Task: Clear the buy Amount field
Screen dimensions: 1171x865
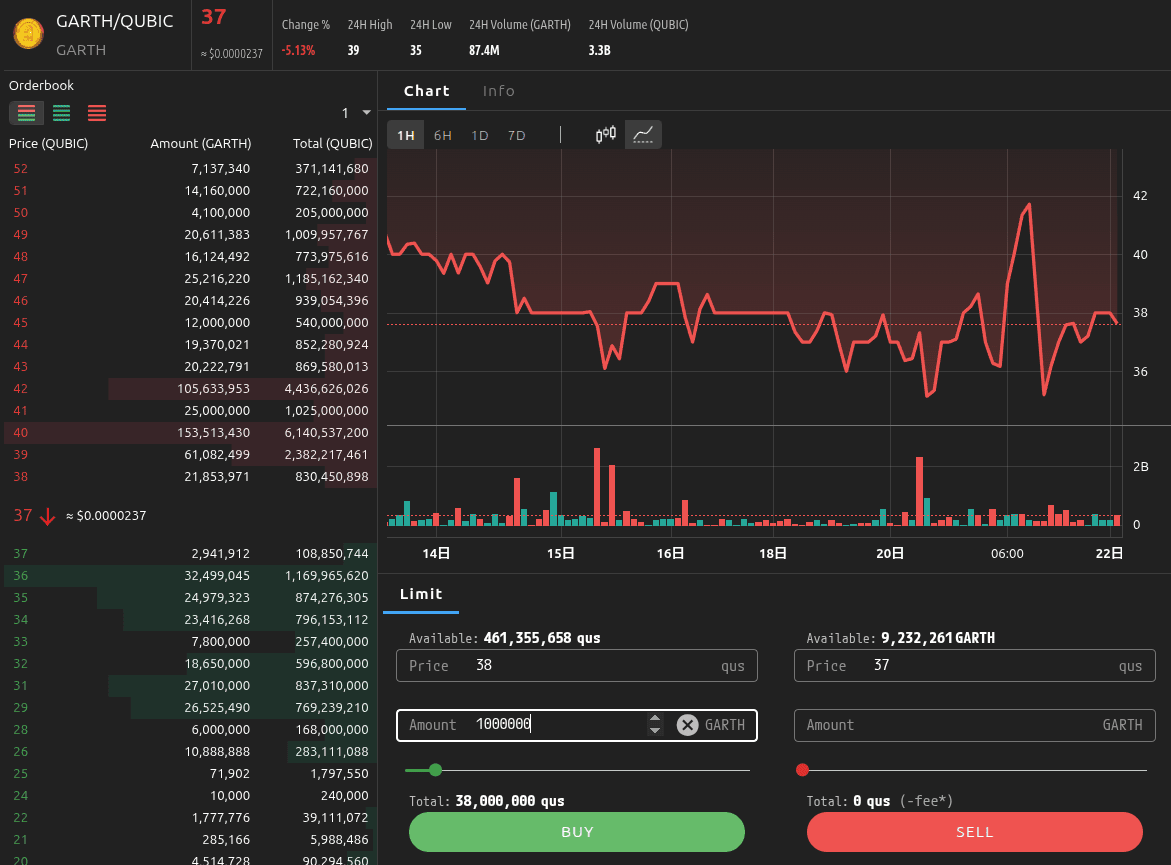Action: pyautogui.click(x=687, y=725)
